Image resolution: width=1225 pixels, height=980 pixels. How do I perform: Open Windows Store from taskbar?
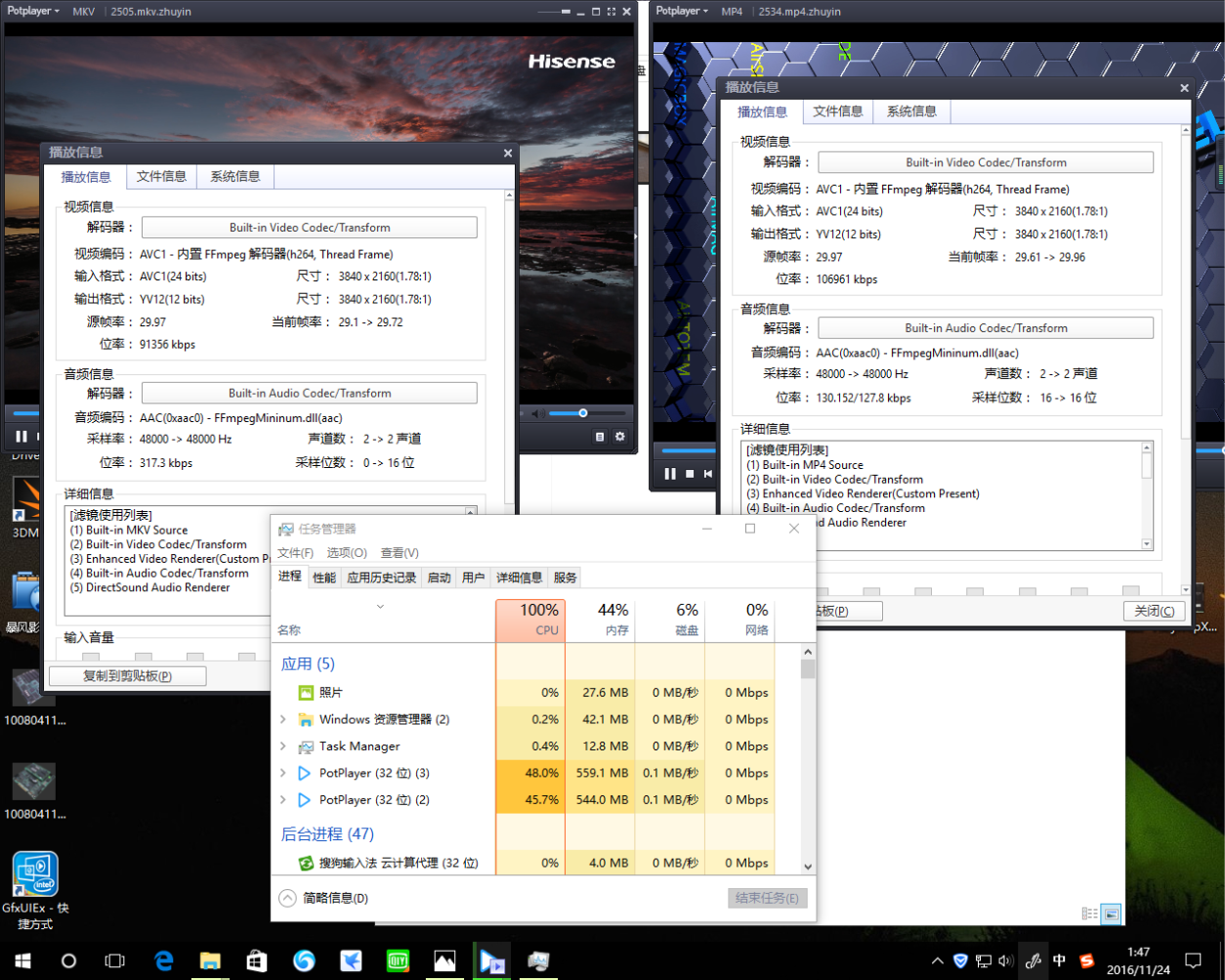click(257, 960)
